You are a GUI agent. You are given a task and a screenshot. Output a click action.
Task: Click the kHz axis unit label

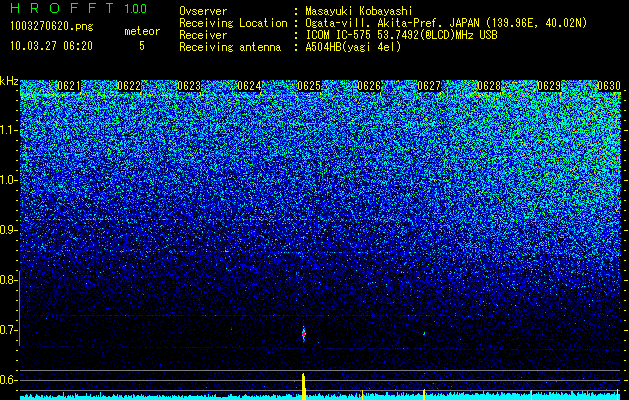pyautogui.click(x=9, y=81)
